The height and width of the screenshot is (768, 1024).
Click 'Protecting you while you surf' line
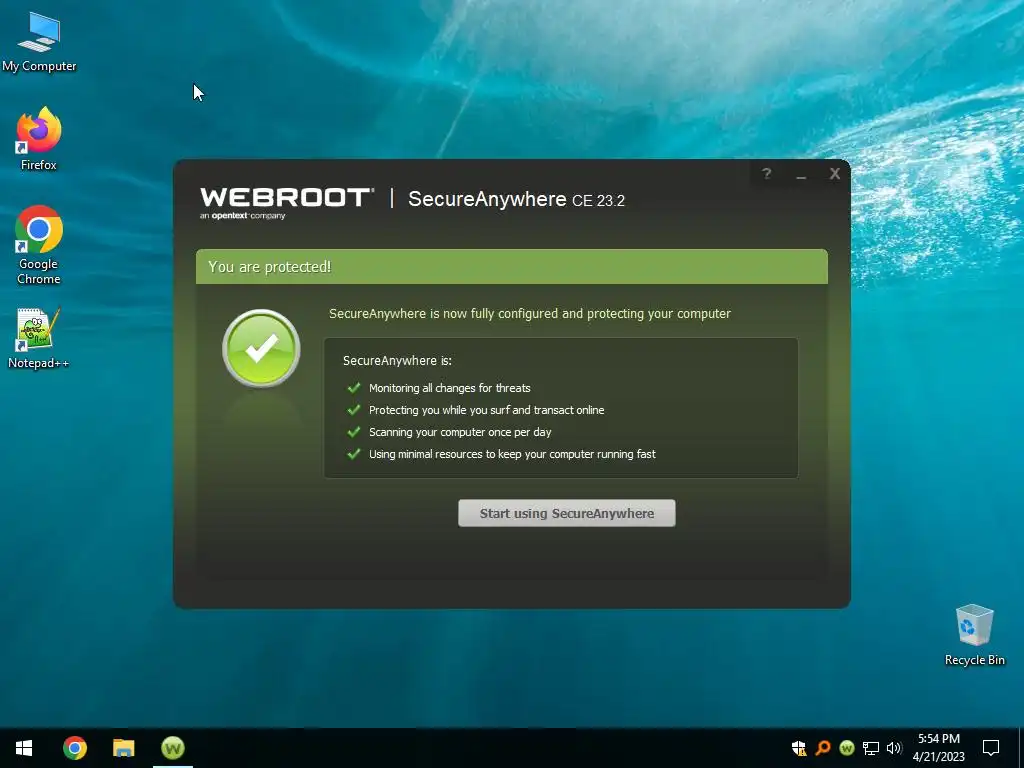coord(487,410)
